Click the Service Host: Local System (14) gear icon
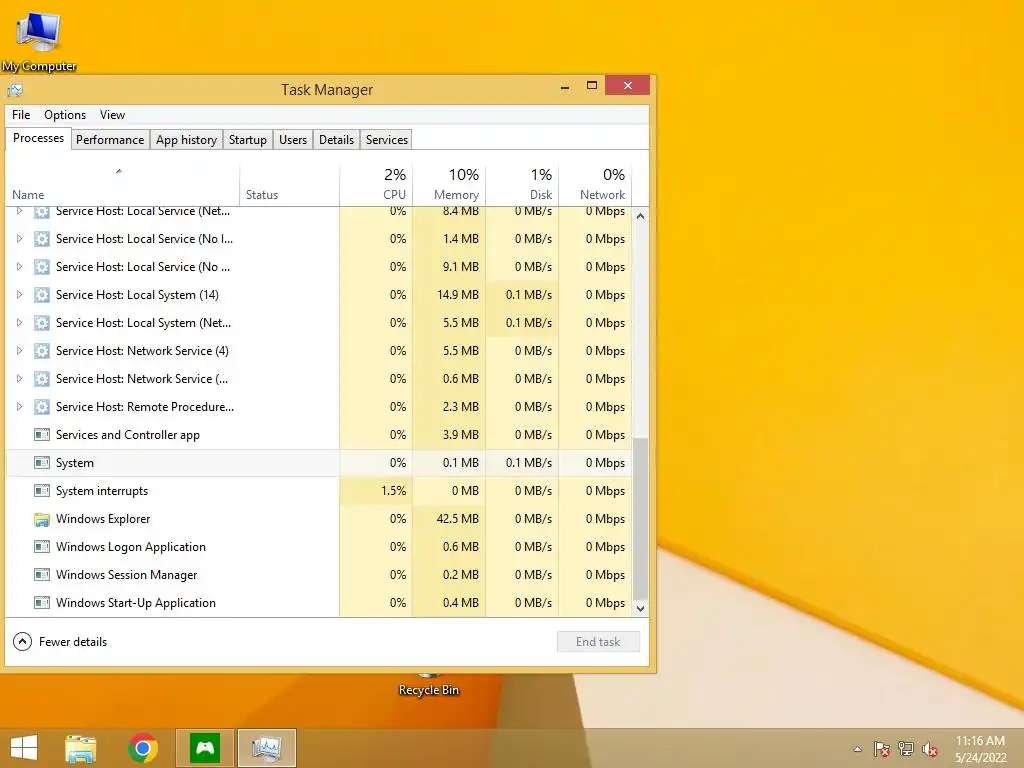The height and width of the screenshot is (768, 1024). (42, 295)
